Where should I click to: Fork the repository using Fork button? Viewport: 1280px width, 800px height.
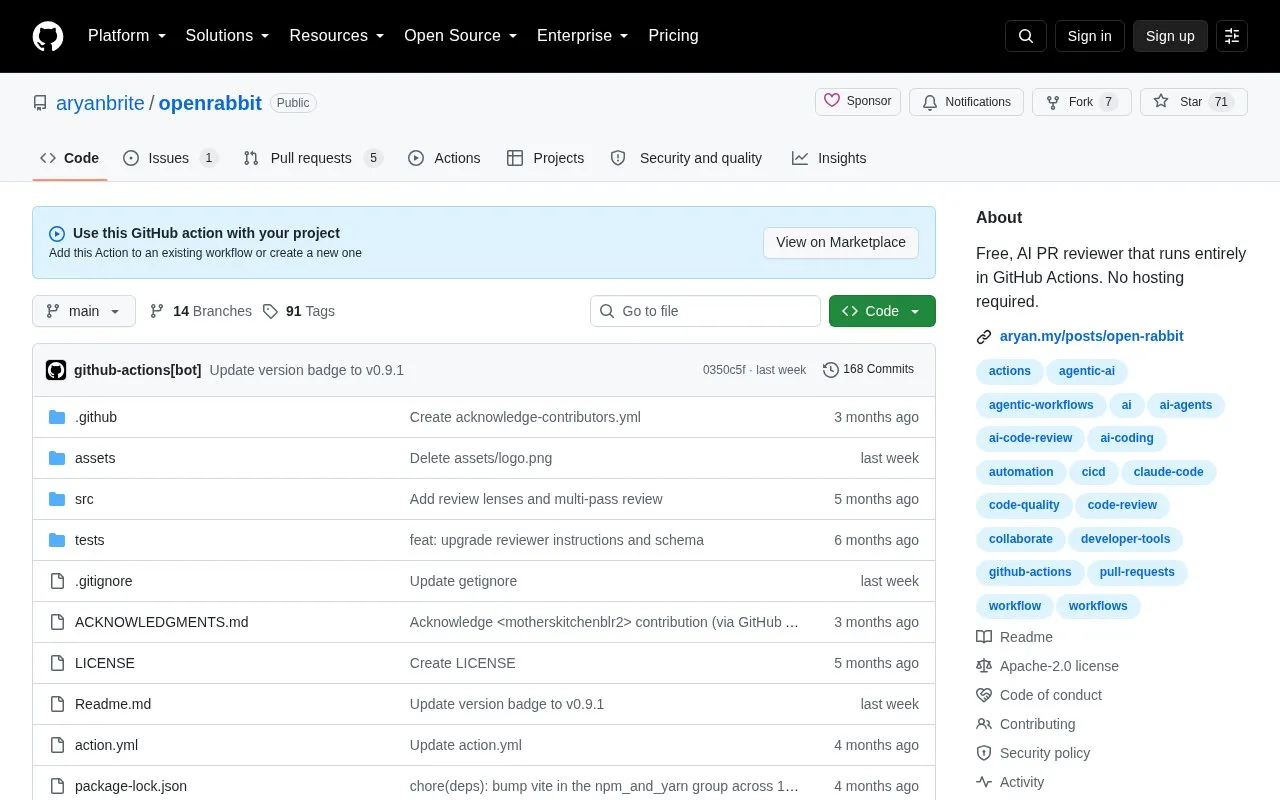click(x=1081, y=102)
